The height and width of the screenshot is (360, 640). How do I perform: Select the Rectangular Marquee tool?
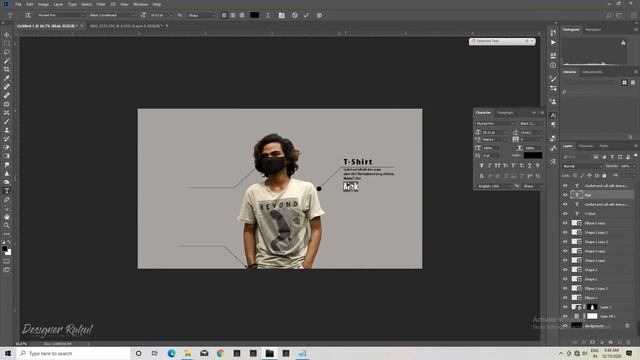pos(7,44)
